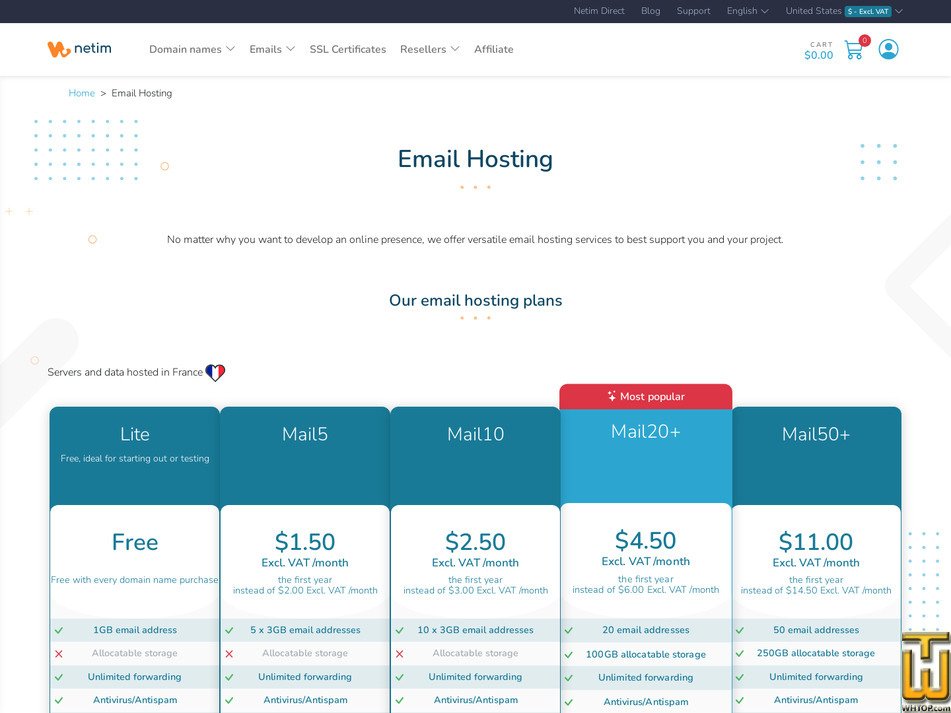Click the WHTOP logo in the corner

click(924, 672)
